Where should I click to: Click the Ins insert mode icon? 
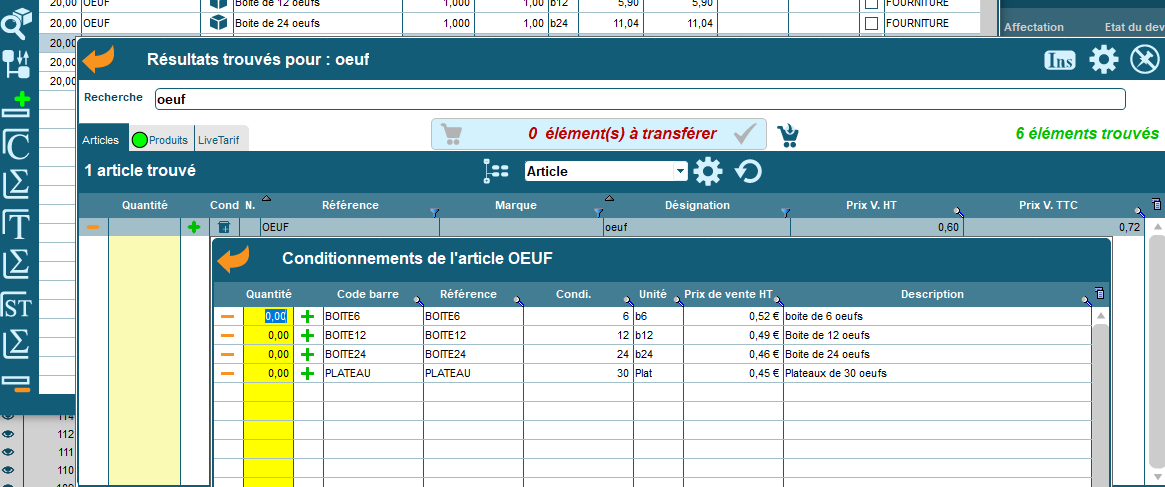[x=1060, y=60]
